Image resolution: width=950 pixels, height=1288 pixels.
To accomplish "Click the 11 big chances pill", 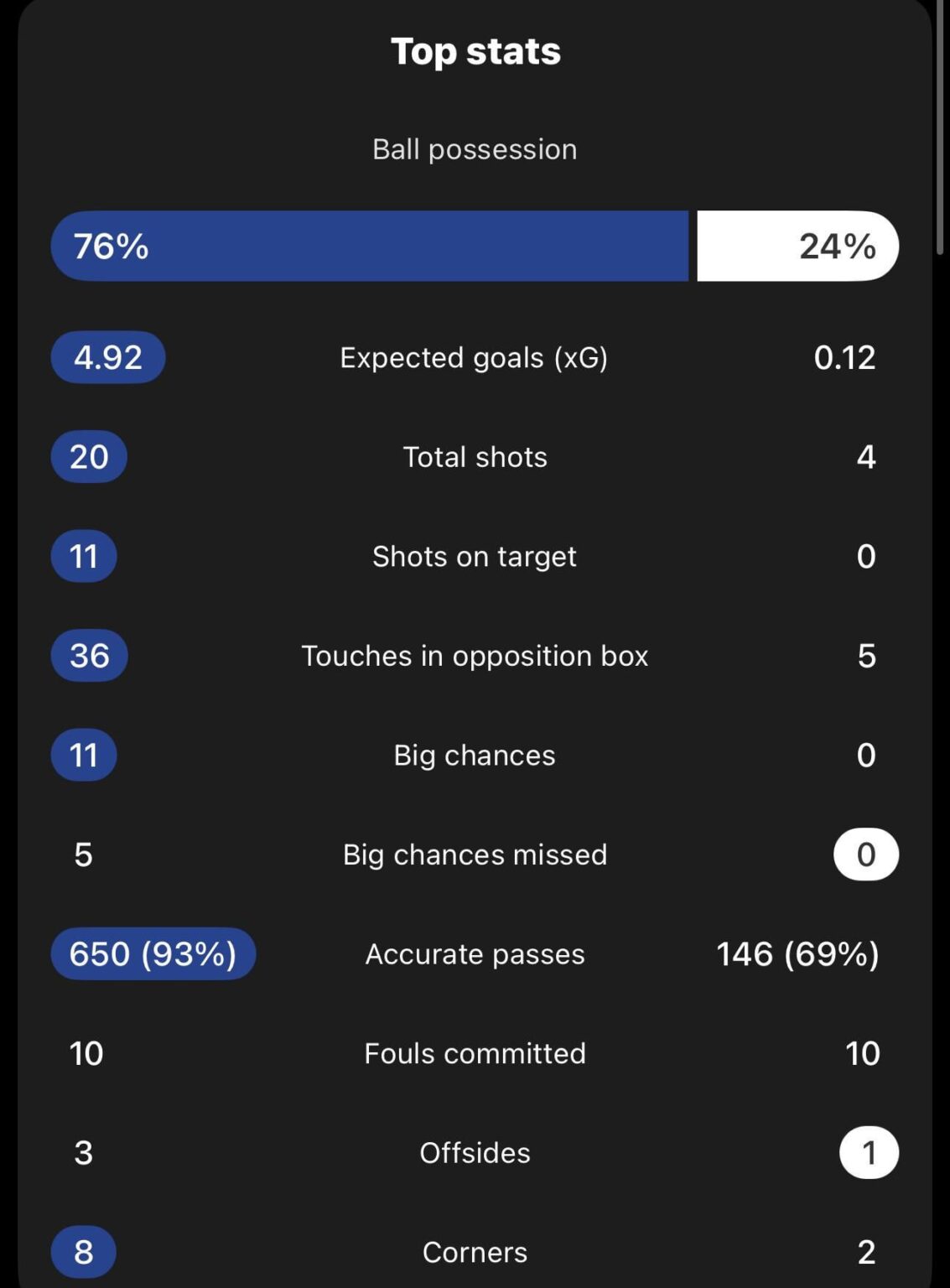I will (x=84, y=755).
